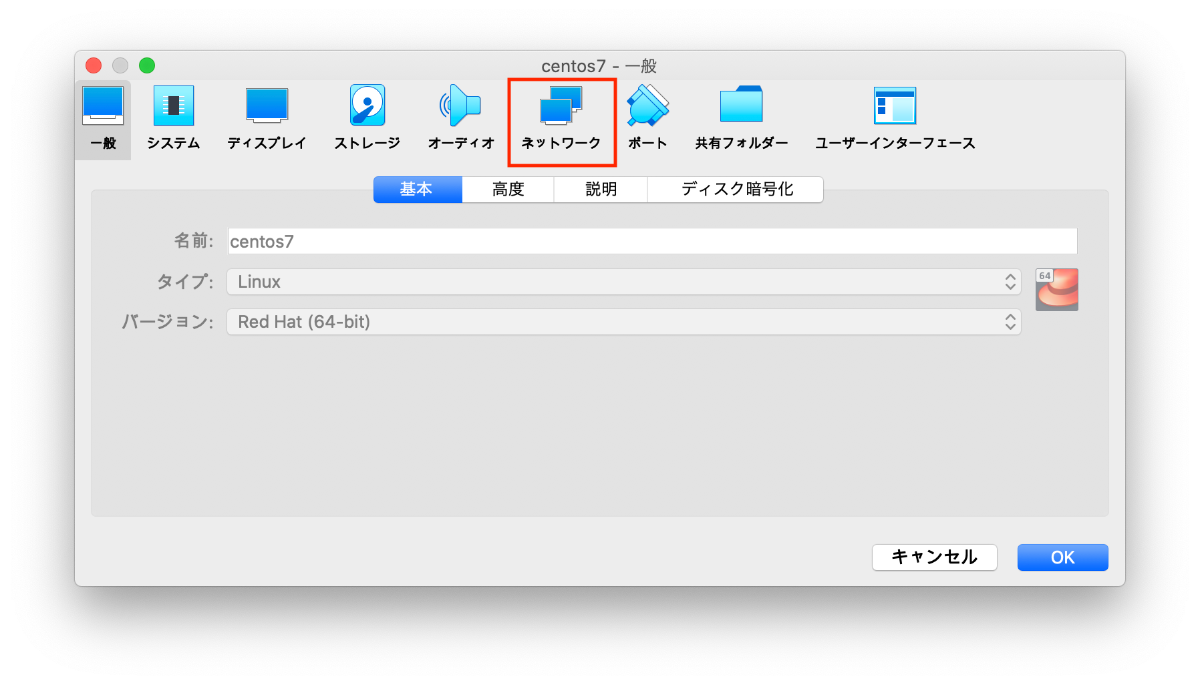Open the ユーザーインターフェース settings icon

[895, 119]
